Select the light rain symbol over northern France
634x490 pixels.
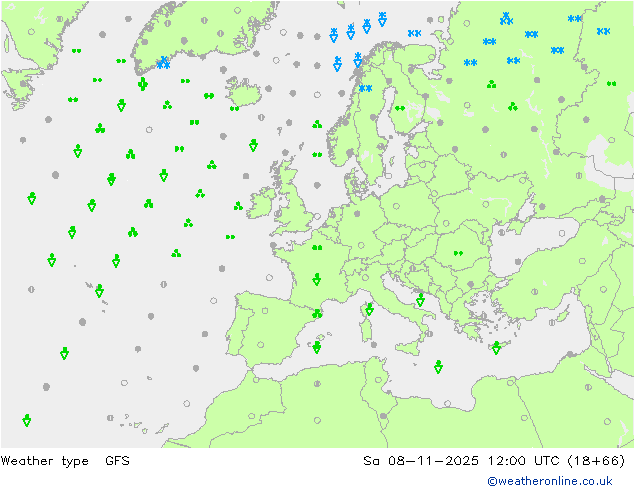[317, 247]
